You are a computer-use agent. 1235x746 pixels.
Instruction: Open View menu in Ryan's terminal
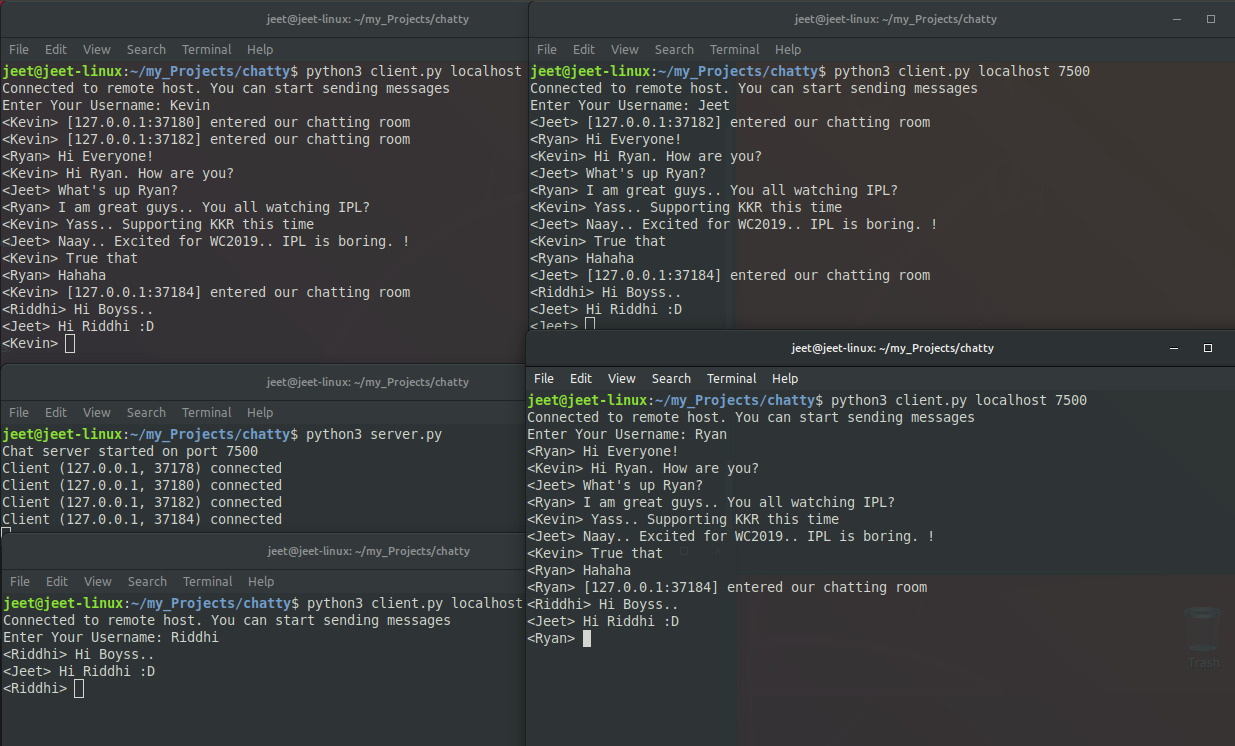(622, 378)
